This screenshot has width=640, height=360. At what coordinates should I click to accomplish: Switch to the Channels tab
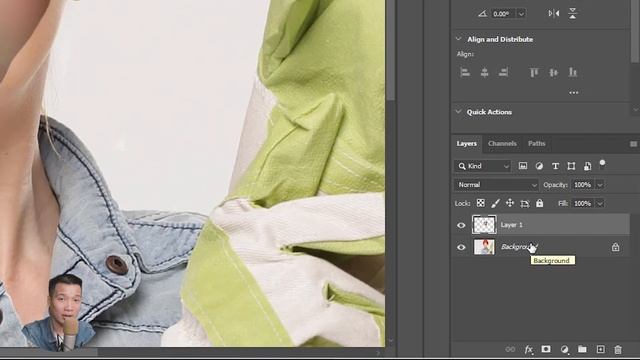point(502,144)
